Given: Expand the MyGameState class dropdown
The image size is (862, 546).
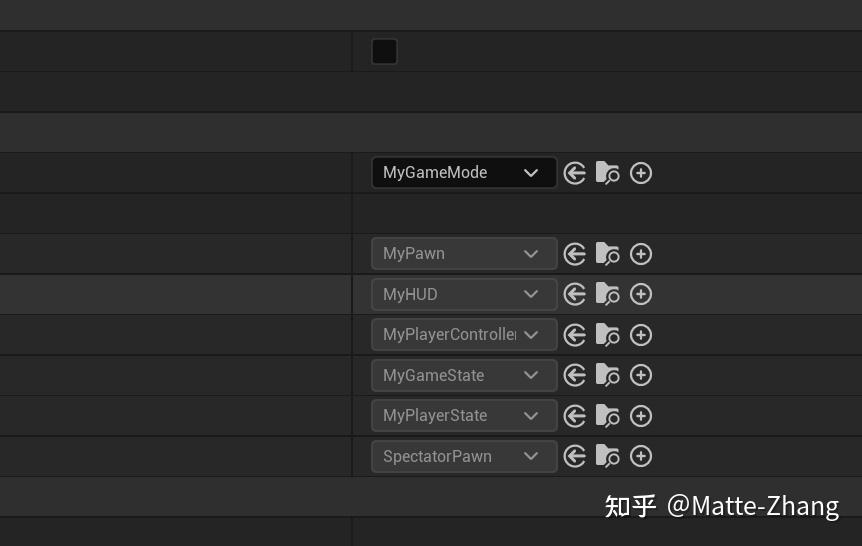Looking at the screenshot, I should (x=463, y=375).
